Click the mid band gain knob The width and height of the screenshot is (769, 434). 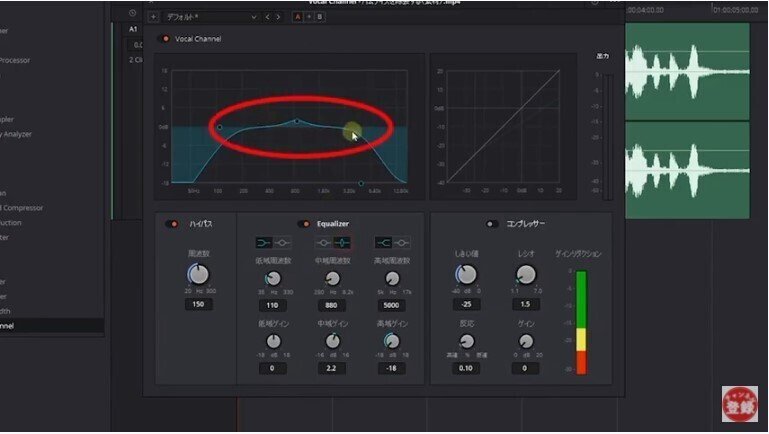pos(333,341)
